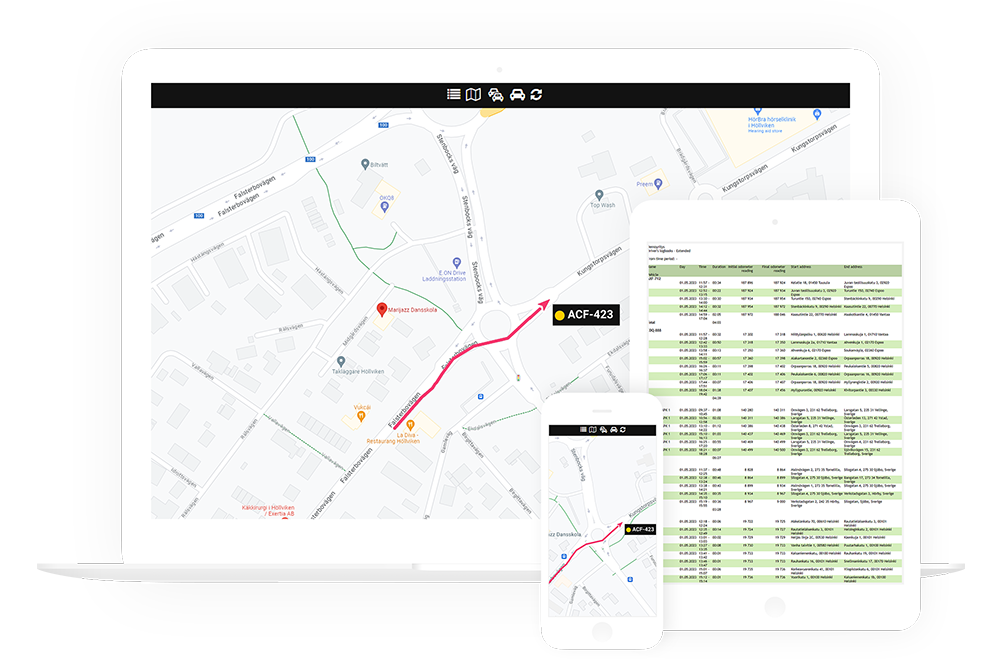
Task: Click the red Marijazz Dansskola map pin
Action: coord(380,308)
